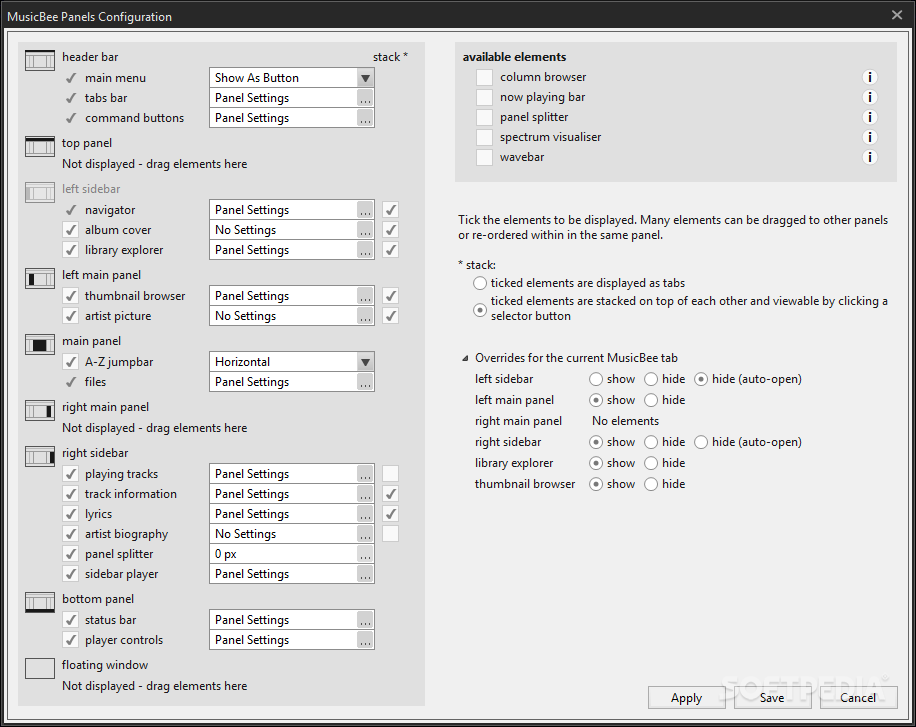Viewport: 916px width, 727px height.
Task: Click the Cancel button
Action: click(x=858, y=698)
